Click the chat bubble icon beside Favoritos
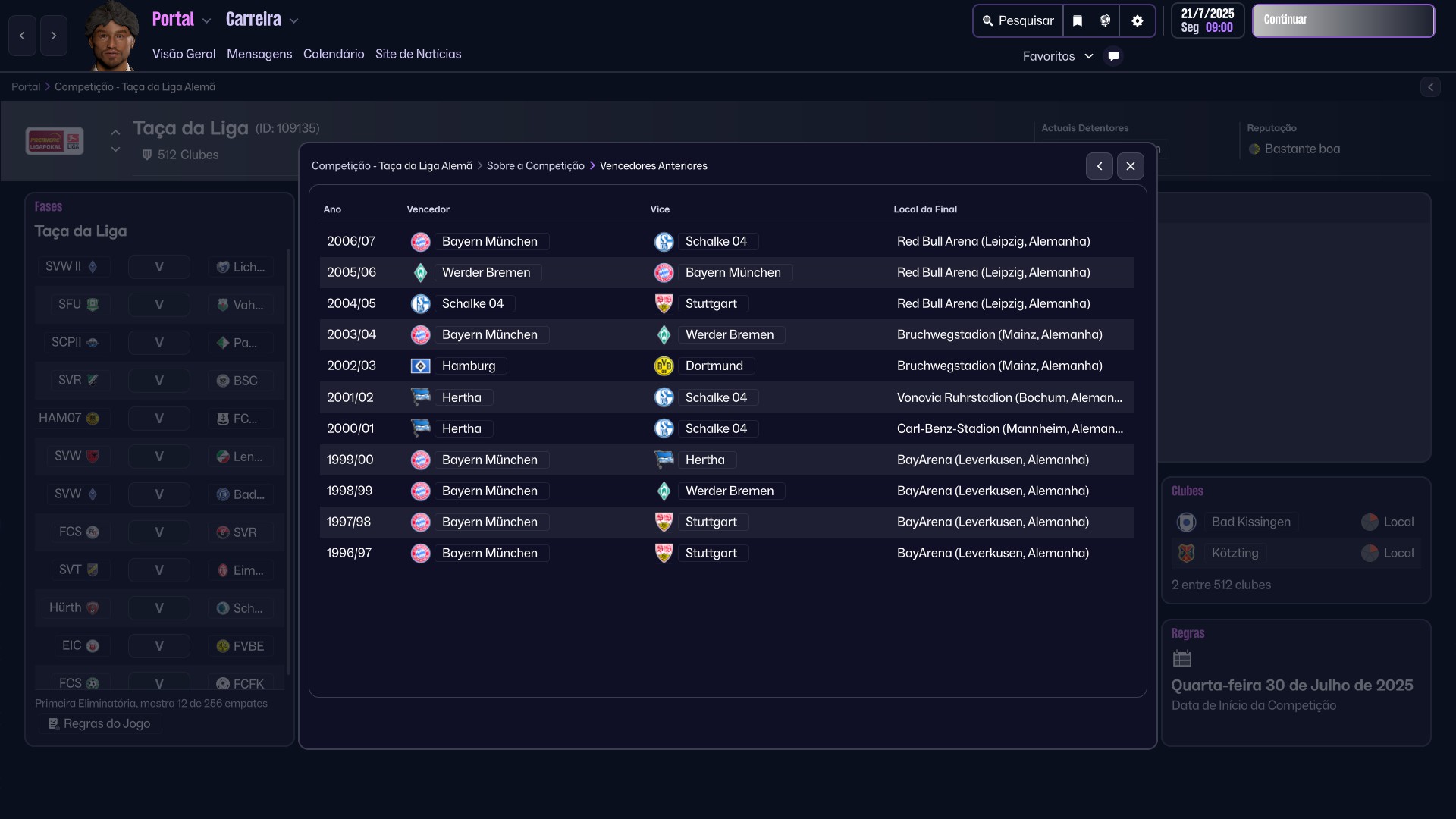The image size is (1456, 819). tap(1113, 56)
